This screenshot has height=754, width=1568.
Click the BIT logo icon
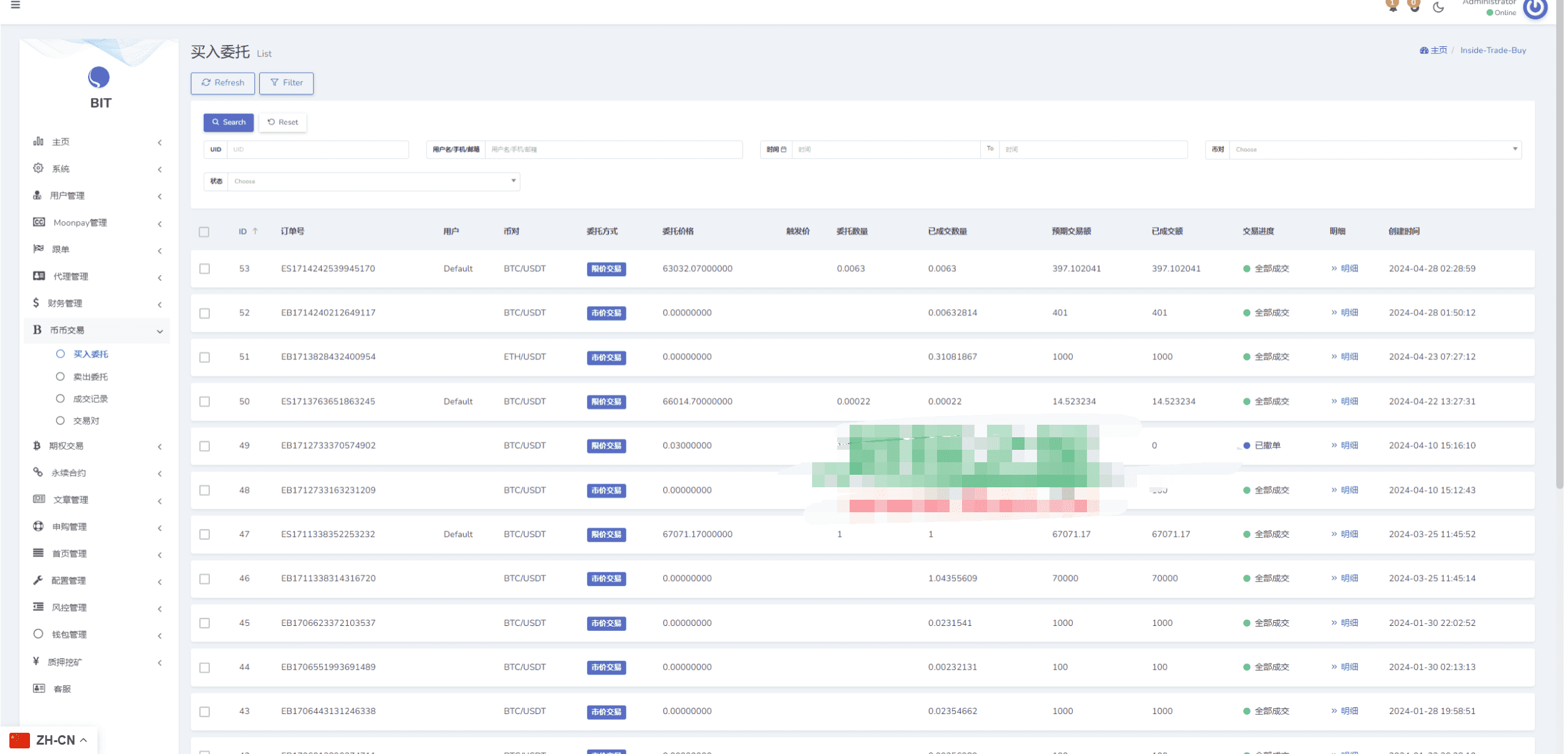pos(99,77)
